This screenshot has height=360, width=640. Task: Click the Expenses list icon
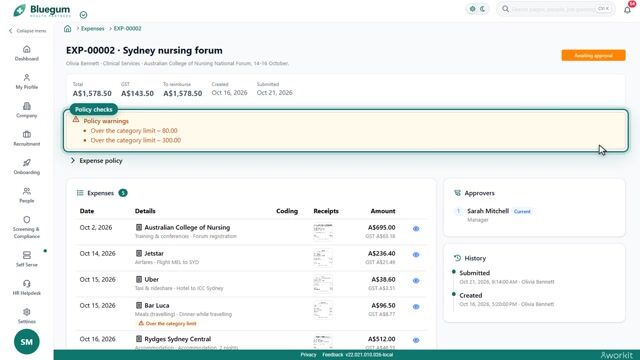point(80,193)
